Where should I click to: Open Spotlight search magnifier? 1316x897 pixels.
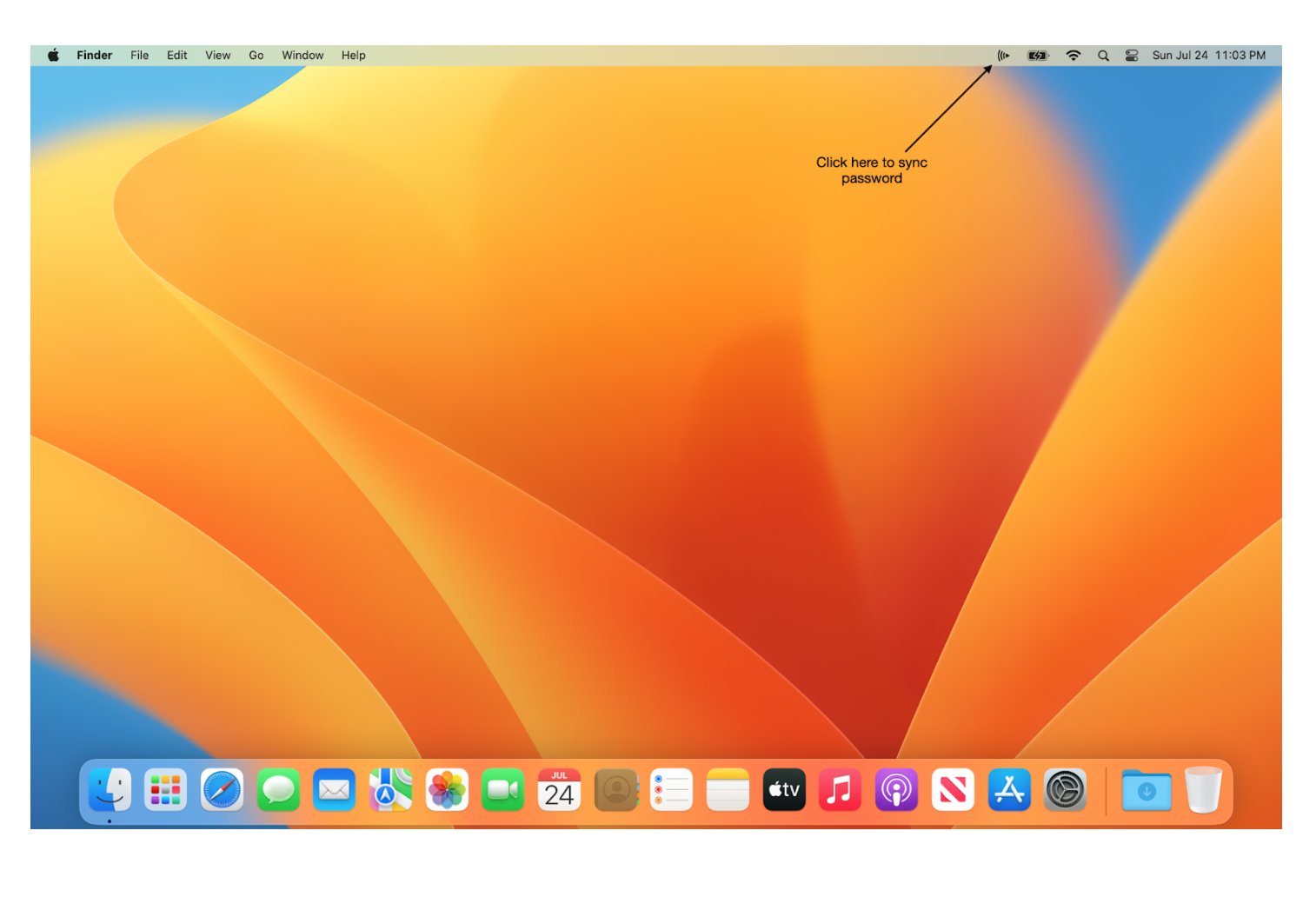(x=1103, y=56)
